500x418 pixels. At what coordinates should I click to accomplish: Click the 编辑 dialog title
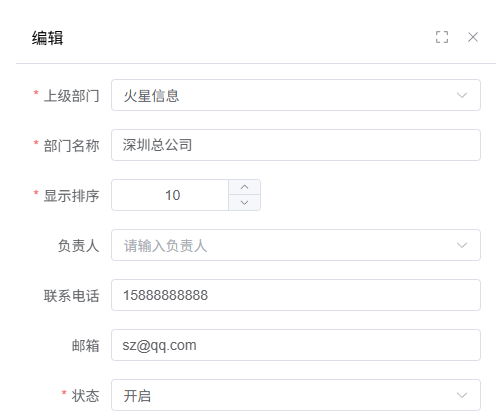(x=47, y=38)
